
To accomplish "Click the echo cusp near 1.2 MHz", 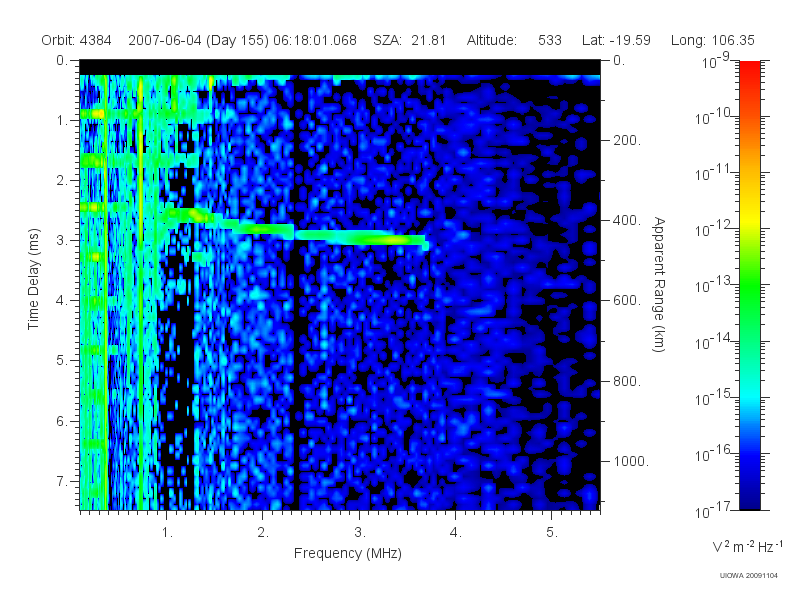I will 194,215.
